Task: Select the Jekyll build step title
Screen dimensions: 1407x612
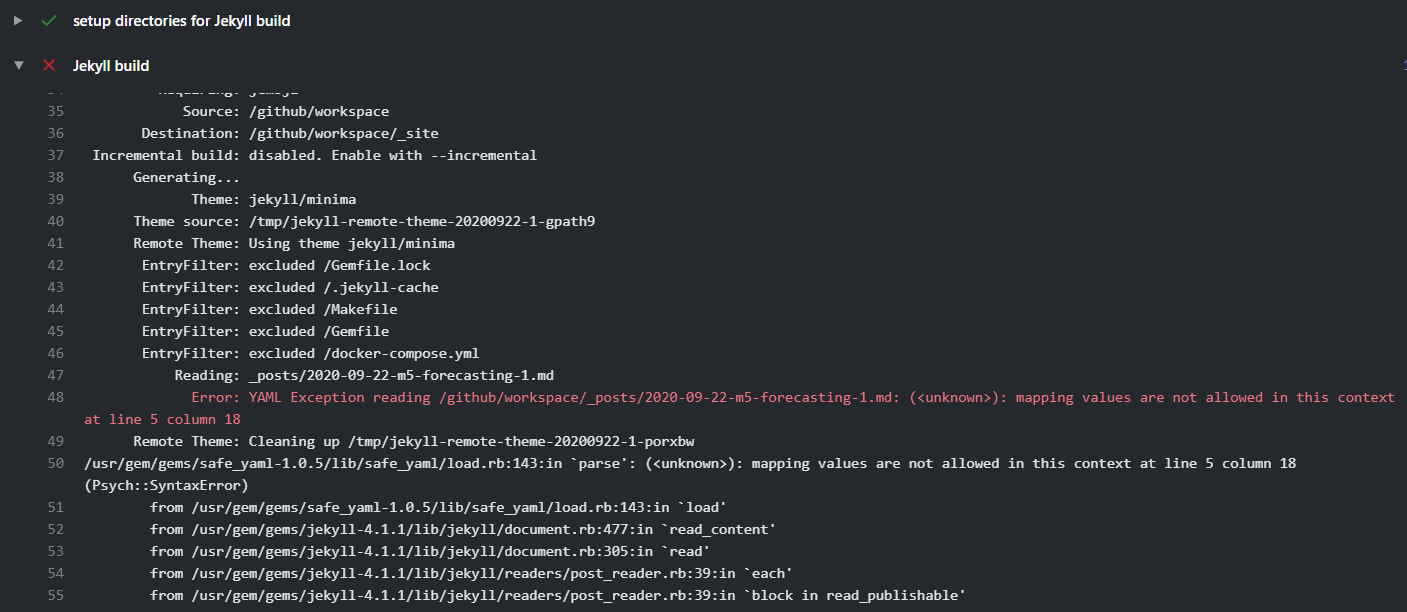Action: click(108, 65)
